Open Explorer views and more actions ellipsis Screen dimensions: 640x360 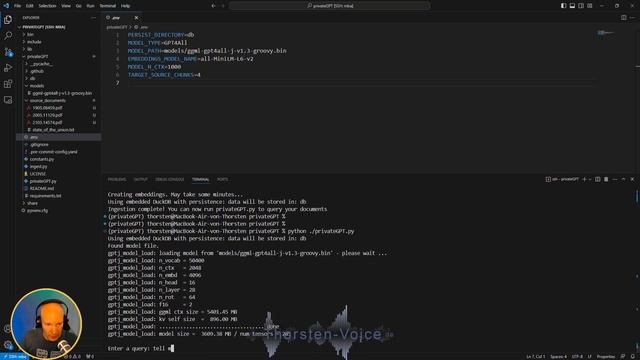click(93, 18)
